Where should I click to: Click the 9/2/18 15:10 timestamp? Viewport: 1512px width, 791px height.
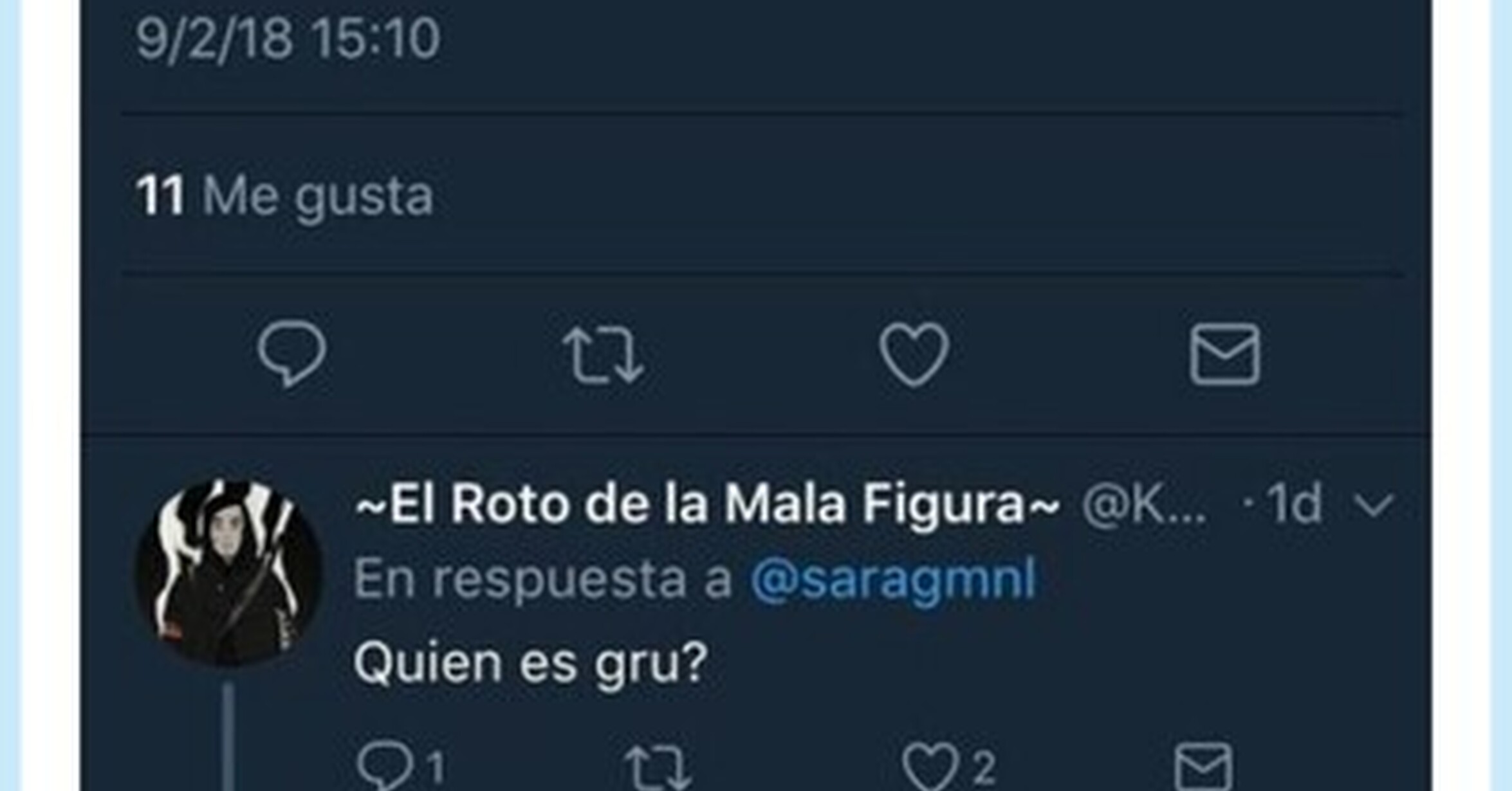click(x=288, y=39)
